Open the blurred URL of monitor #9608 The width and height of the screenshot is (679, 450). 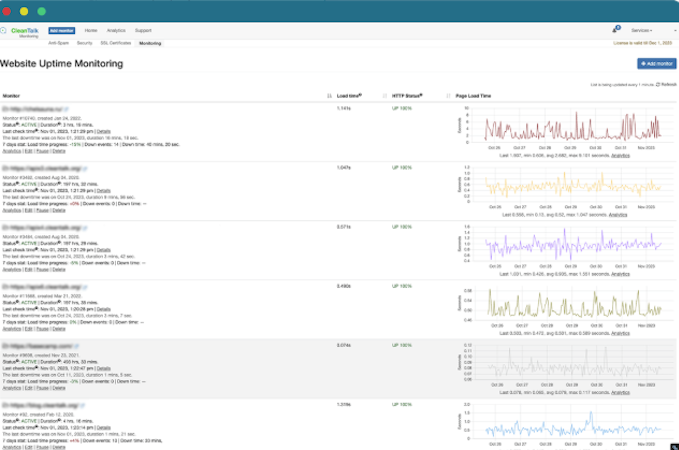click(x=38, y=346)
